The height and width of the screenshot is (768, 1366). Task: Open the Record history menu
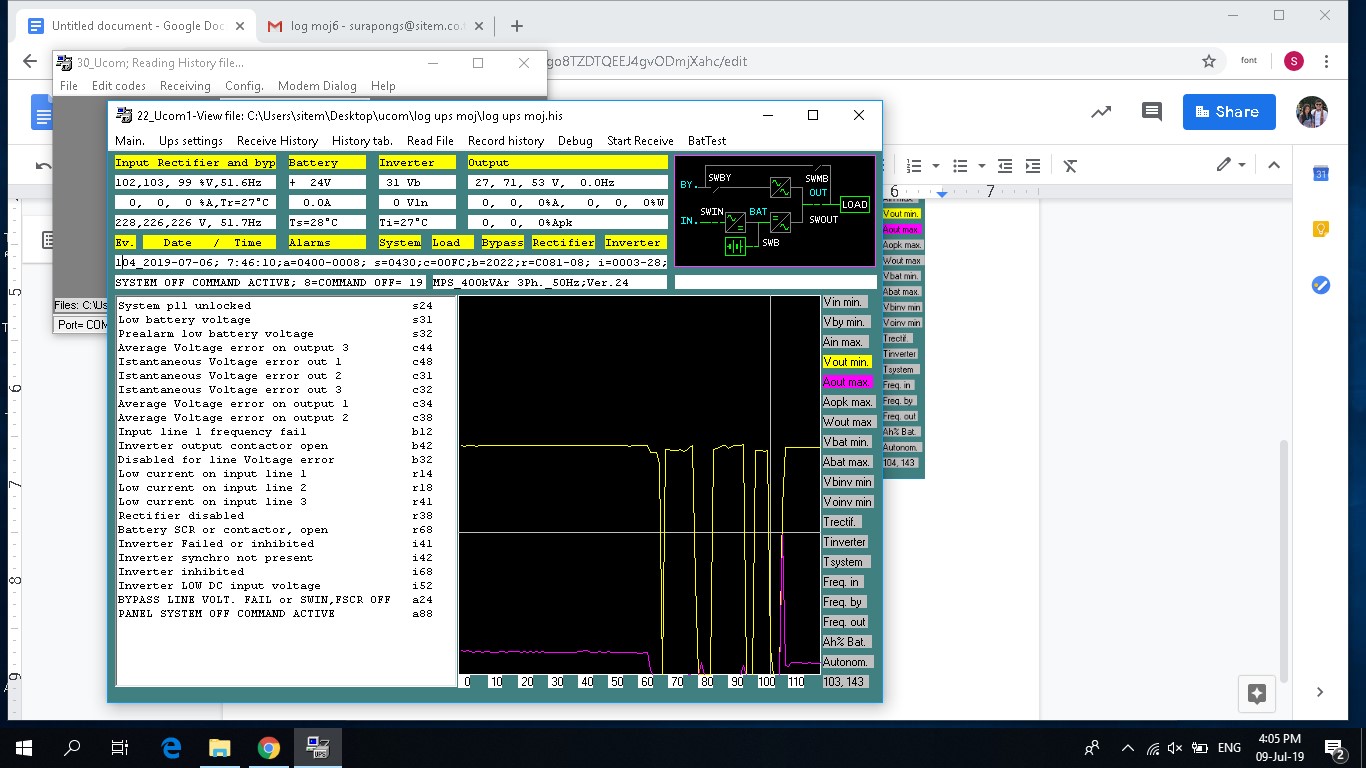coord(506,141)
